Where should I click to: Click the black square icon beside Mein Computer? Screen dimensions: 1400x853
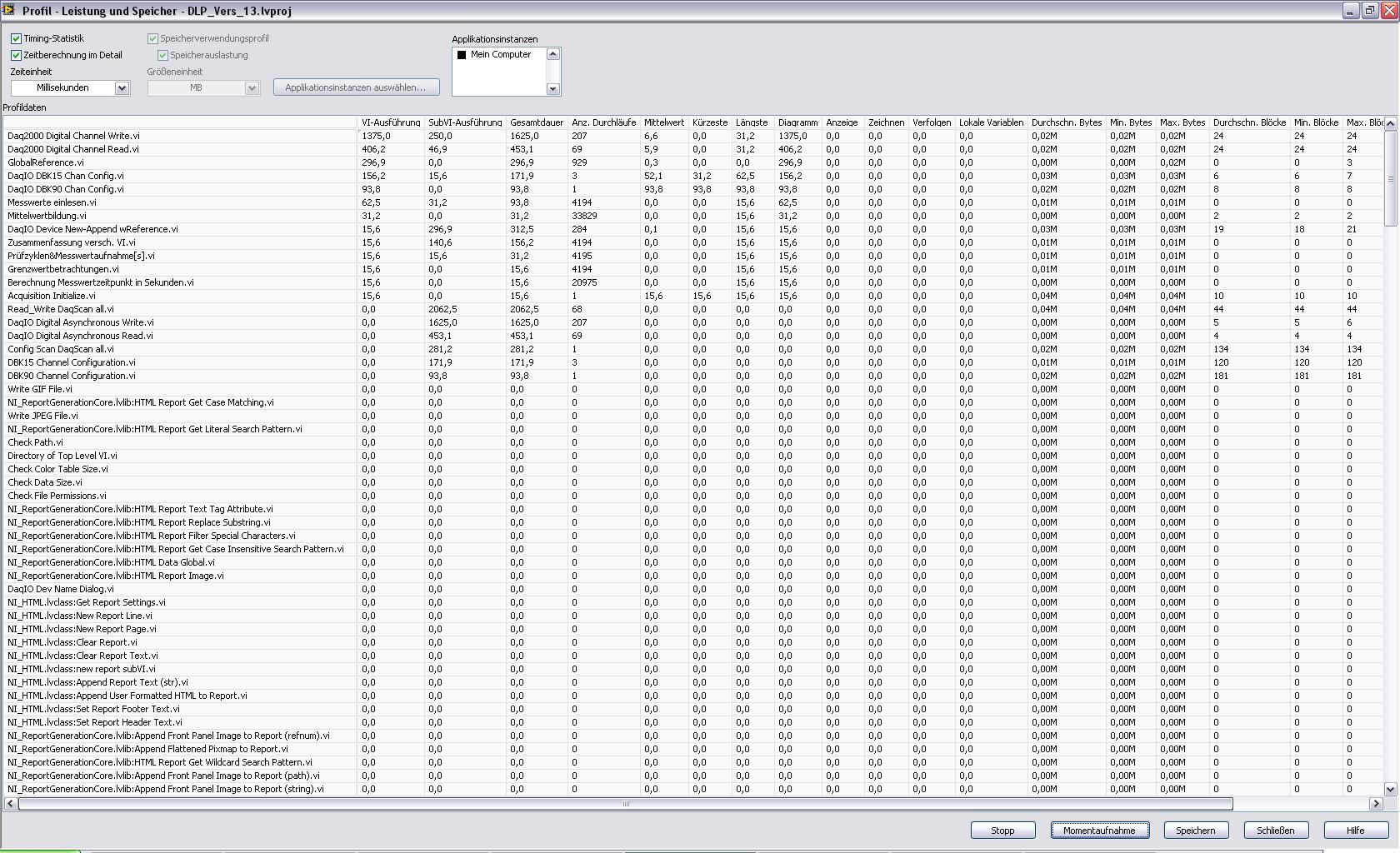pos(462,55)
